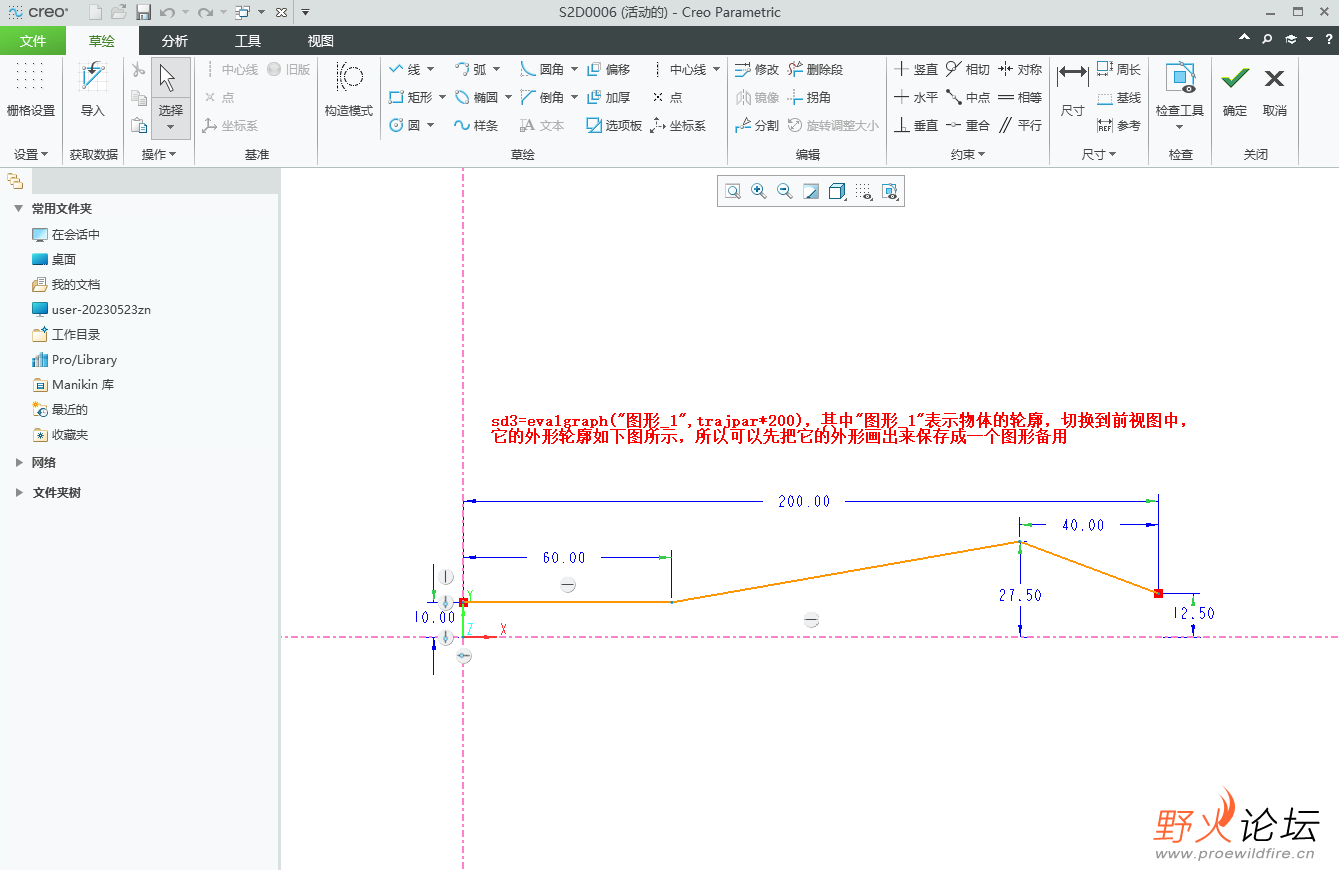Apply the 相等 equal constraint

tap(1020, 97)
